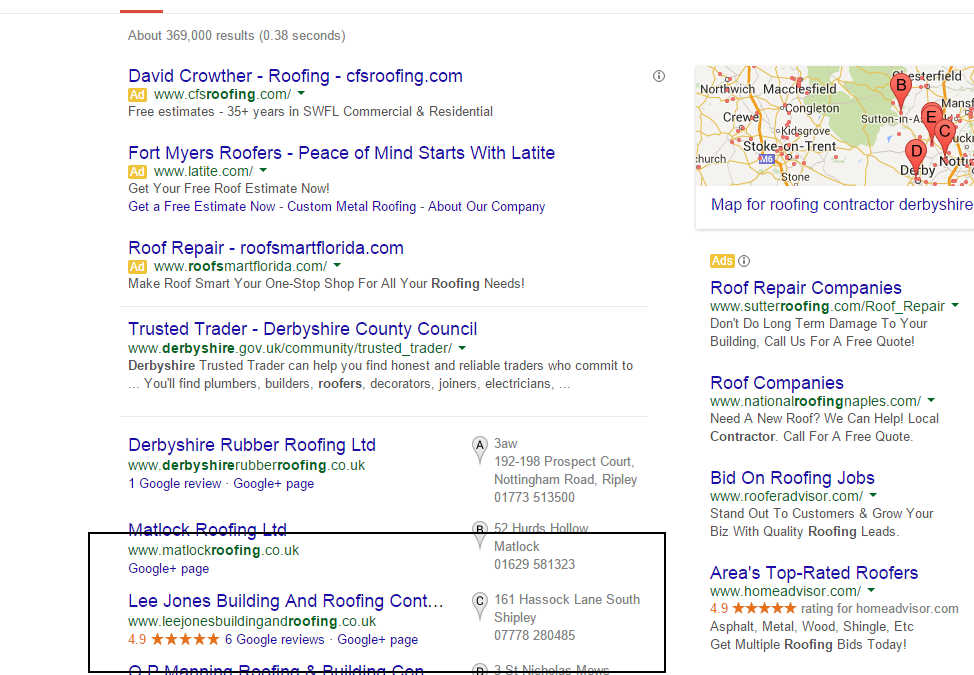The image size is (974, 675).
Task: Open Roof Repair - roofsmartflorida.com ad
Action: [266, 248]
